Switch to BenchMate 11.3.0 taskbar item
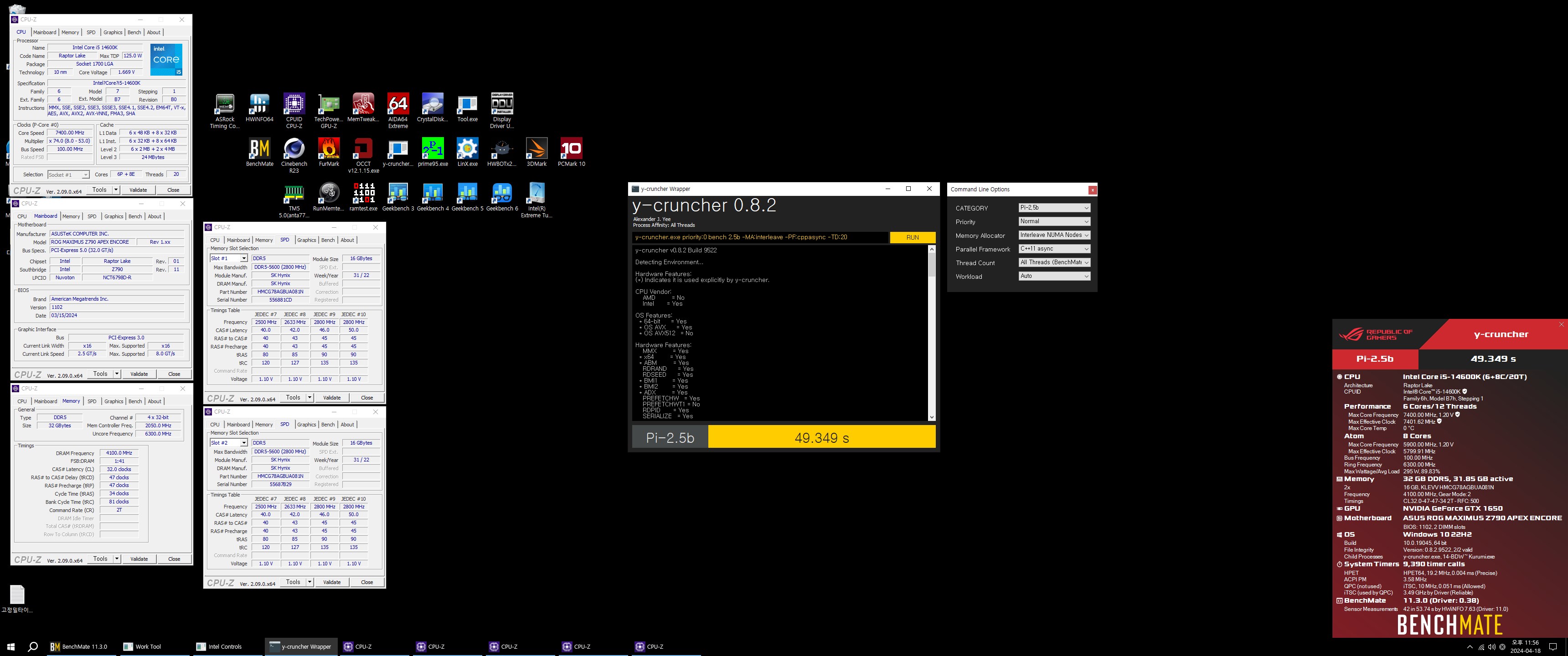1568x656 pixels. (x=82, y=647)
